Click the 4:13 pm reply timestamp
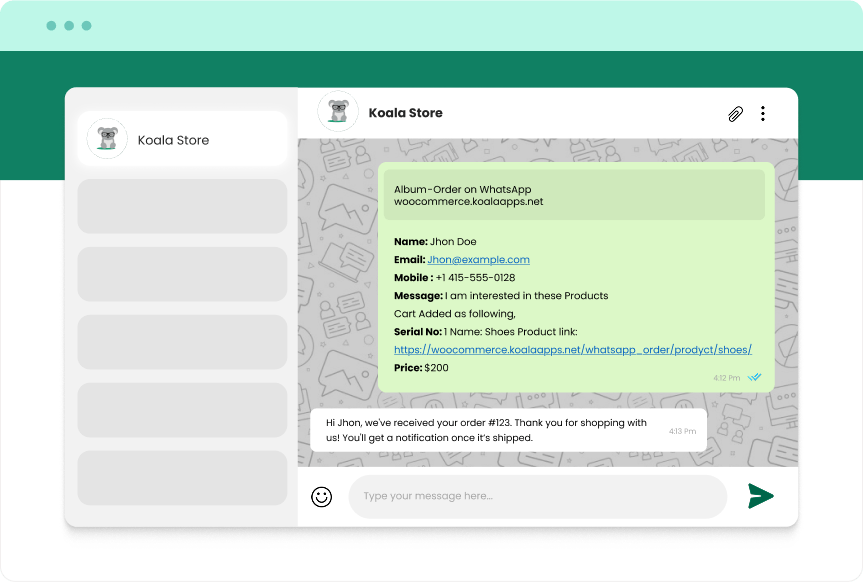Image resolution: width=863 pixels, height=582 pixels. click(682, 431)
